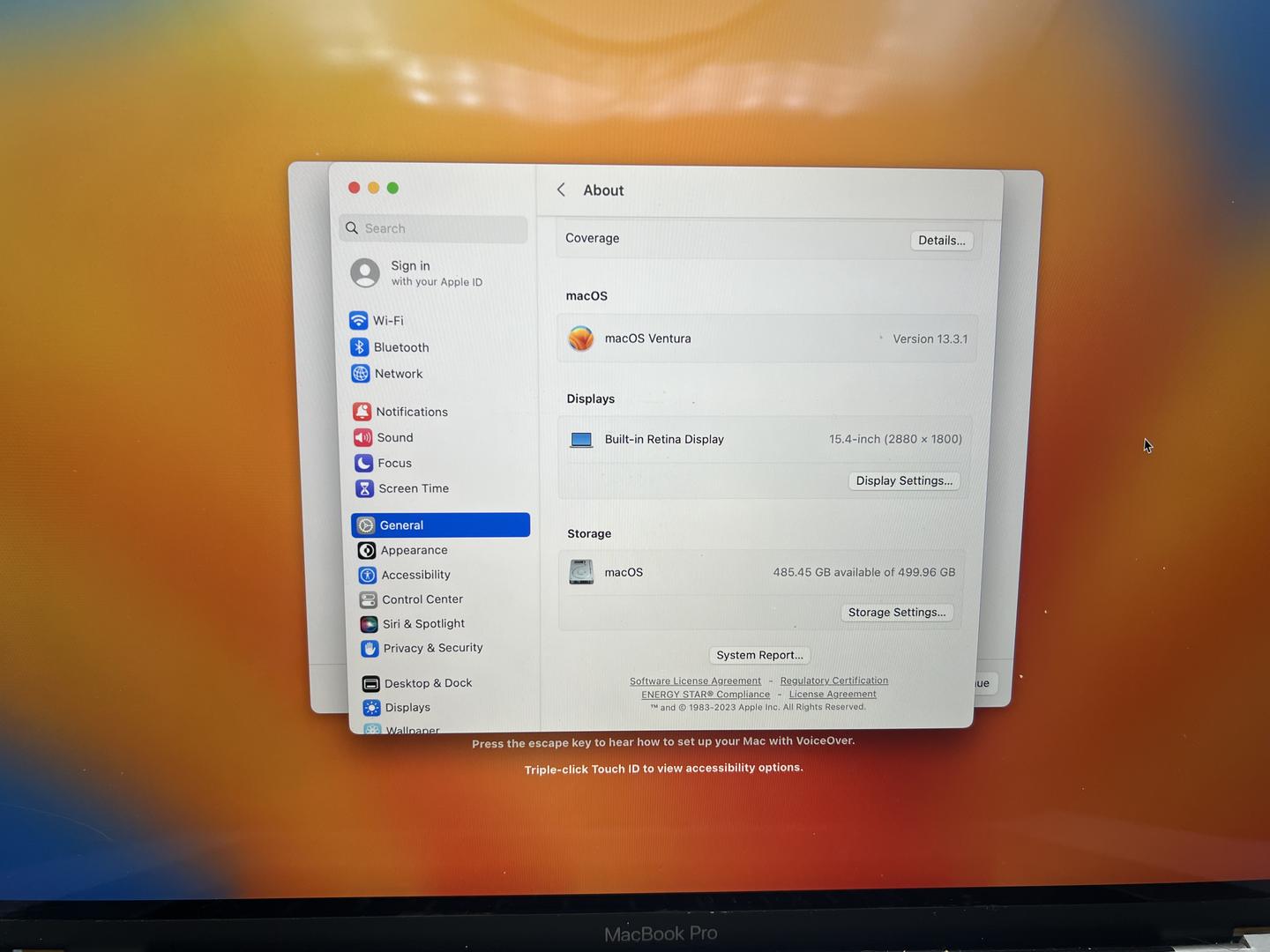Open Storage Settings button
This screenshot has width=1270, height=952.
tap(897, 613)
